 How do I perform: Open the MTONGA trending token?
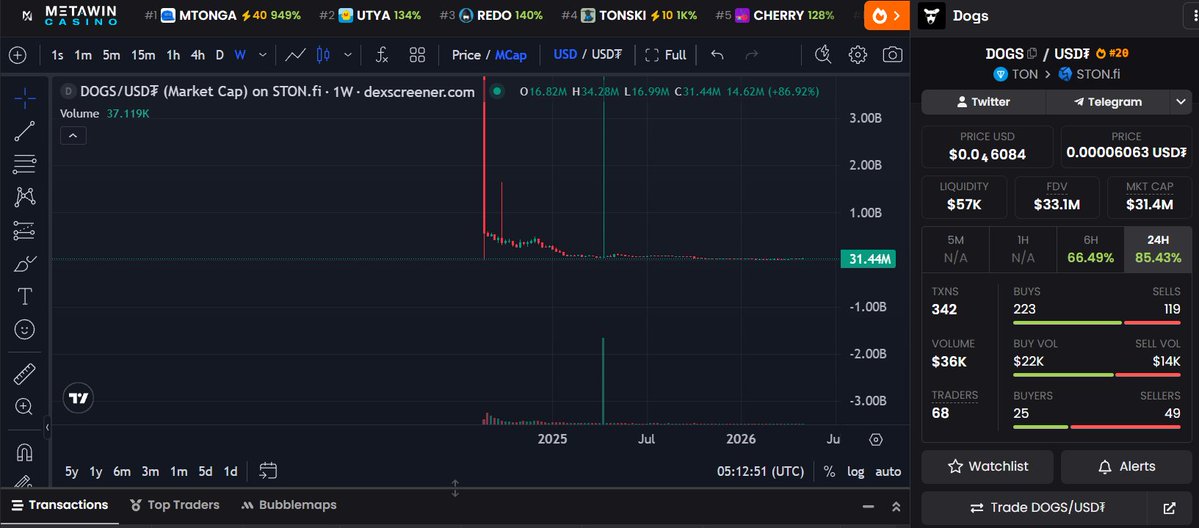click(223, 15)
